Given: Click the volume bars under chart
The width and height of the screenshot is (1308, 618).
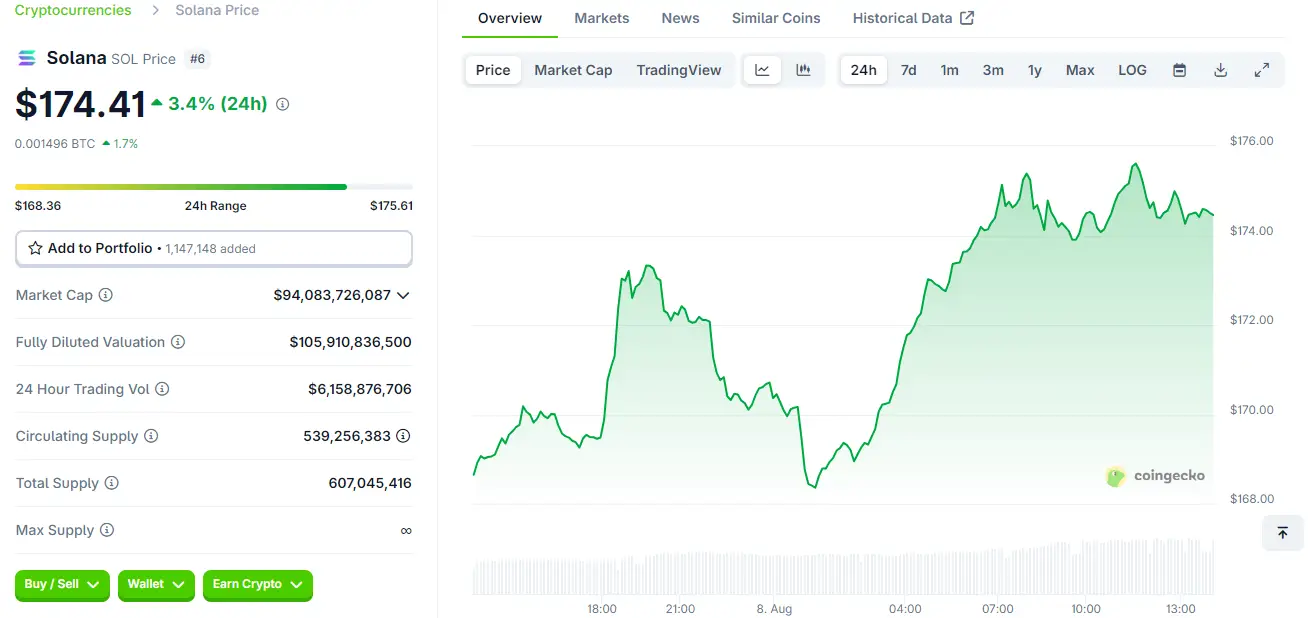Looking at the screenshot, I should coord(843,568).
